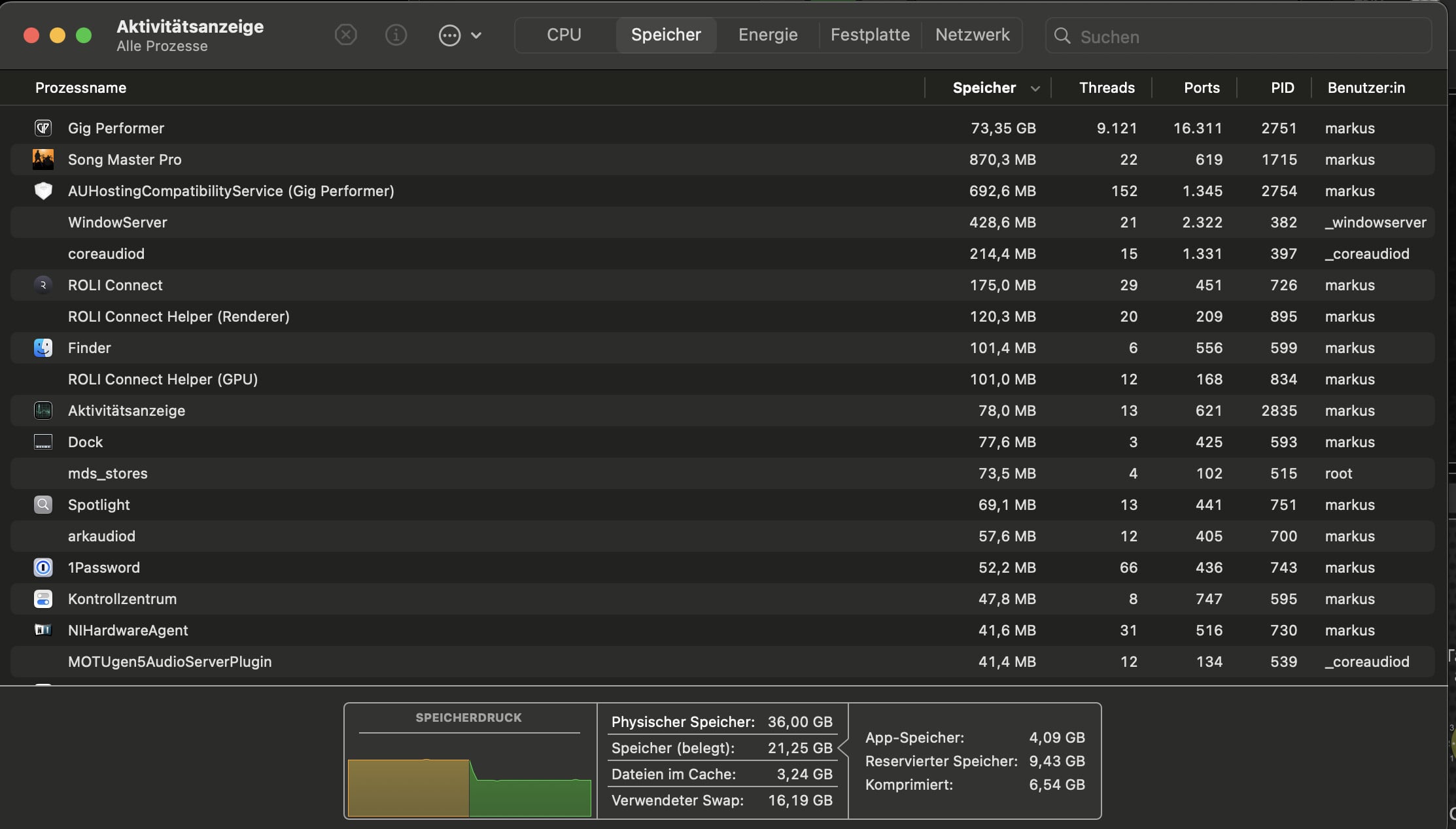Viewport: 1456px width, 829px height.
Task: Sort by Prozessname column header
Action: coord(80,88)
